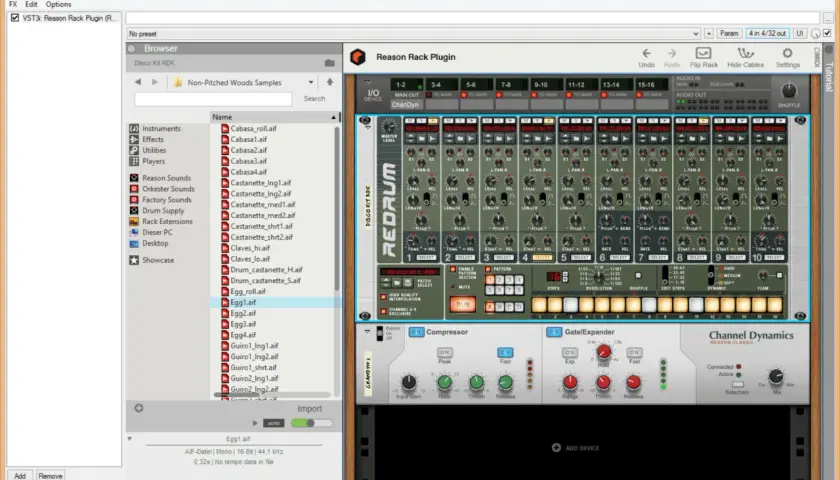
Task: Go up one folder level arrow
Action: point(329,82)
